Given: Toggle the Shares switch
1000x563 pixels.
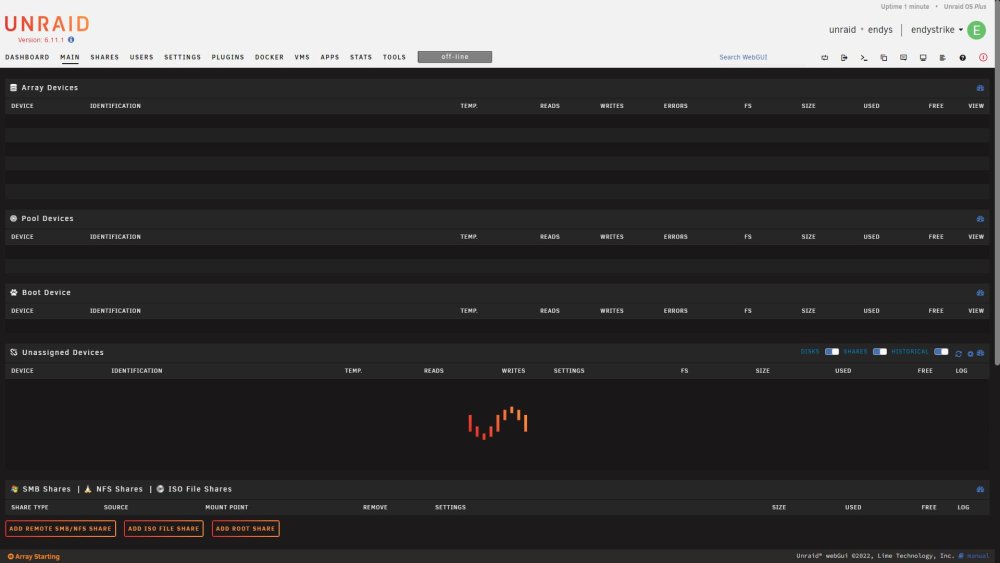Looking at the screenshot, I should coord(879,351).
